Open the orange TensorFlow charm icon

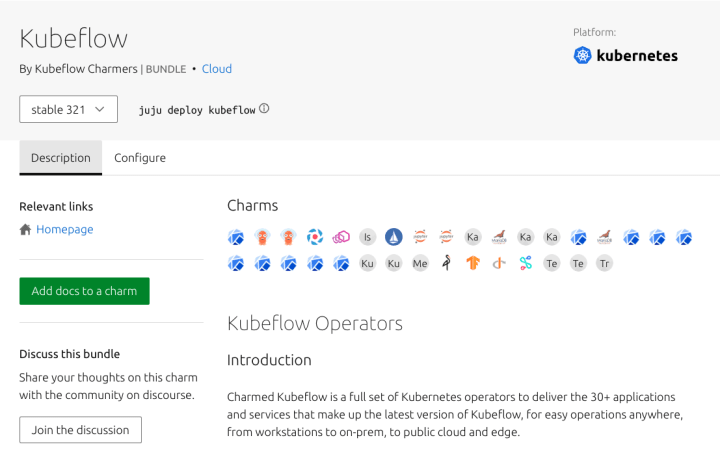472,264
